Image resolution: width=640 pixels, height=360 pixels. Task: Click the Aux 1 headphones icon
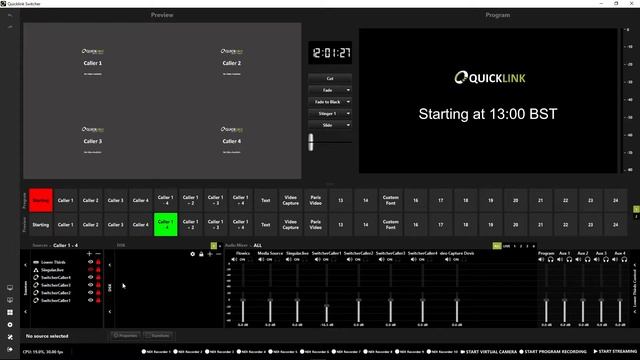point(569,260)
